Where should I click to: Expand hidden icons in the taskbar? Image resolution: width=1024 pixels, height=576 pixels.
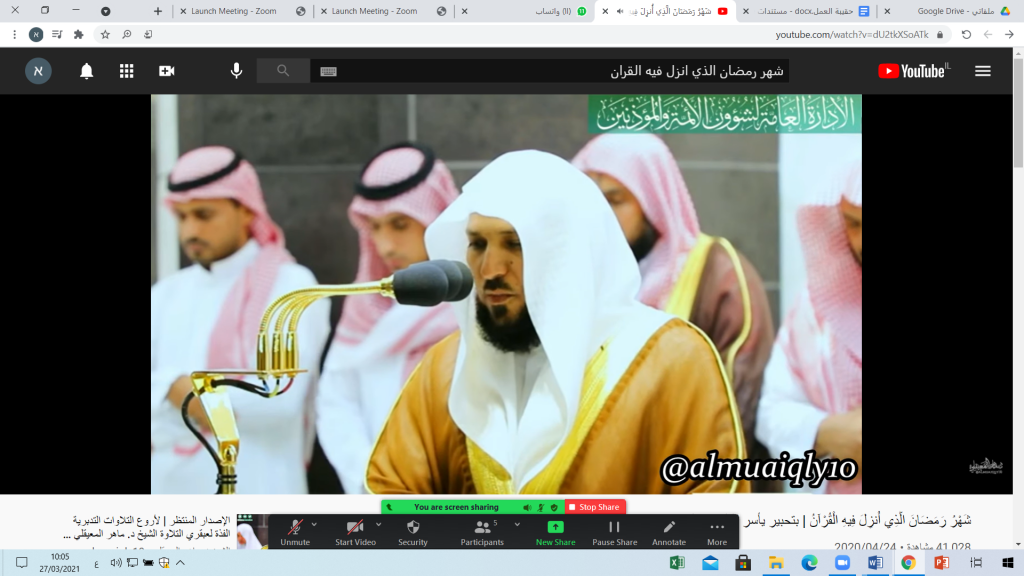click(x=178, y=562)
